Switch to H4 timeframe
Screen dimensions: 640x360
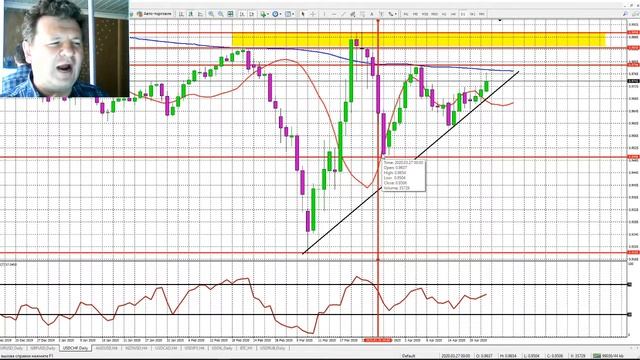click(x=453, y=14)
